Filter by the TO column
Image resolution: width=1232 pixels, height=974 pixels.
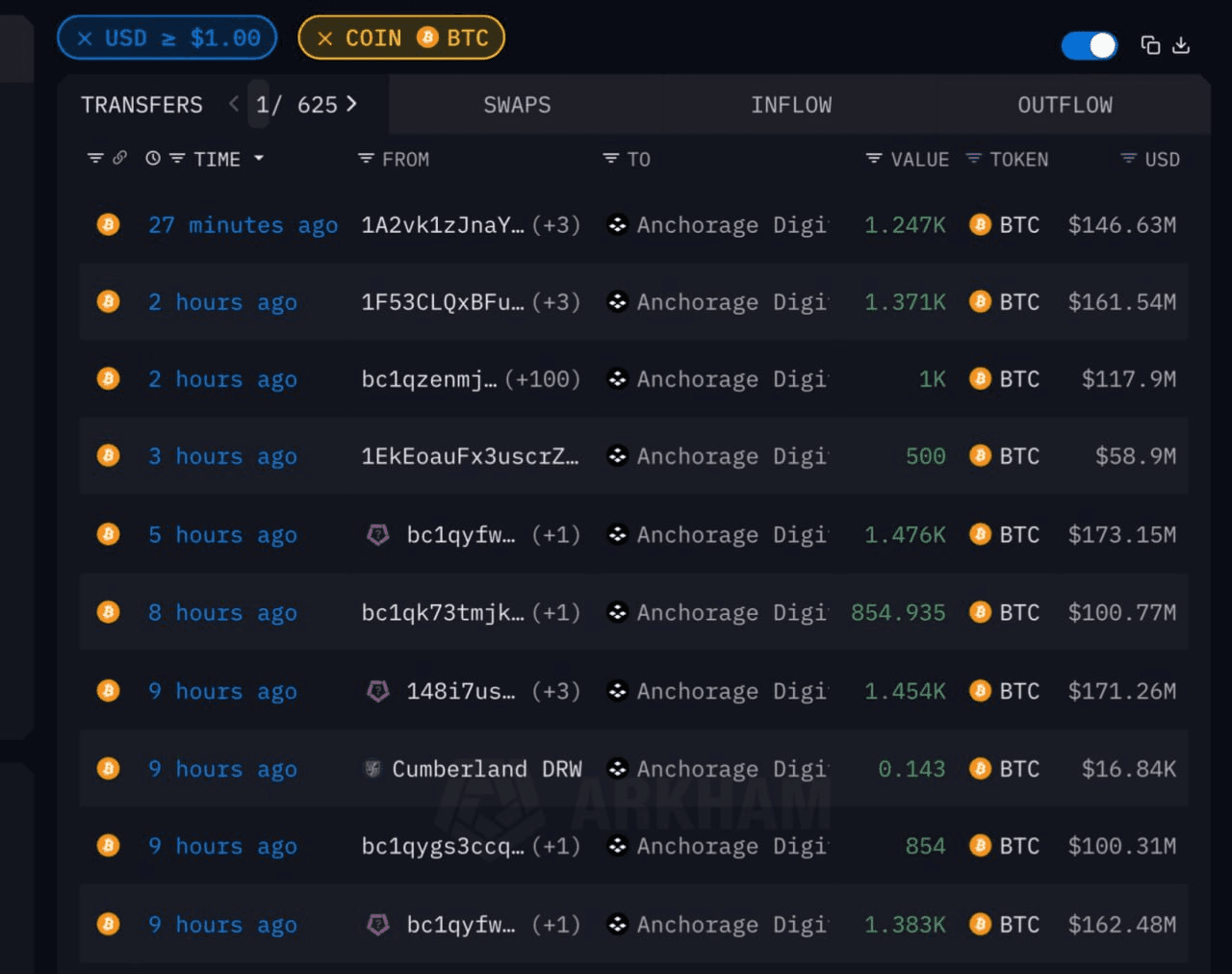tap(611, 158)
